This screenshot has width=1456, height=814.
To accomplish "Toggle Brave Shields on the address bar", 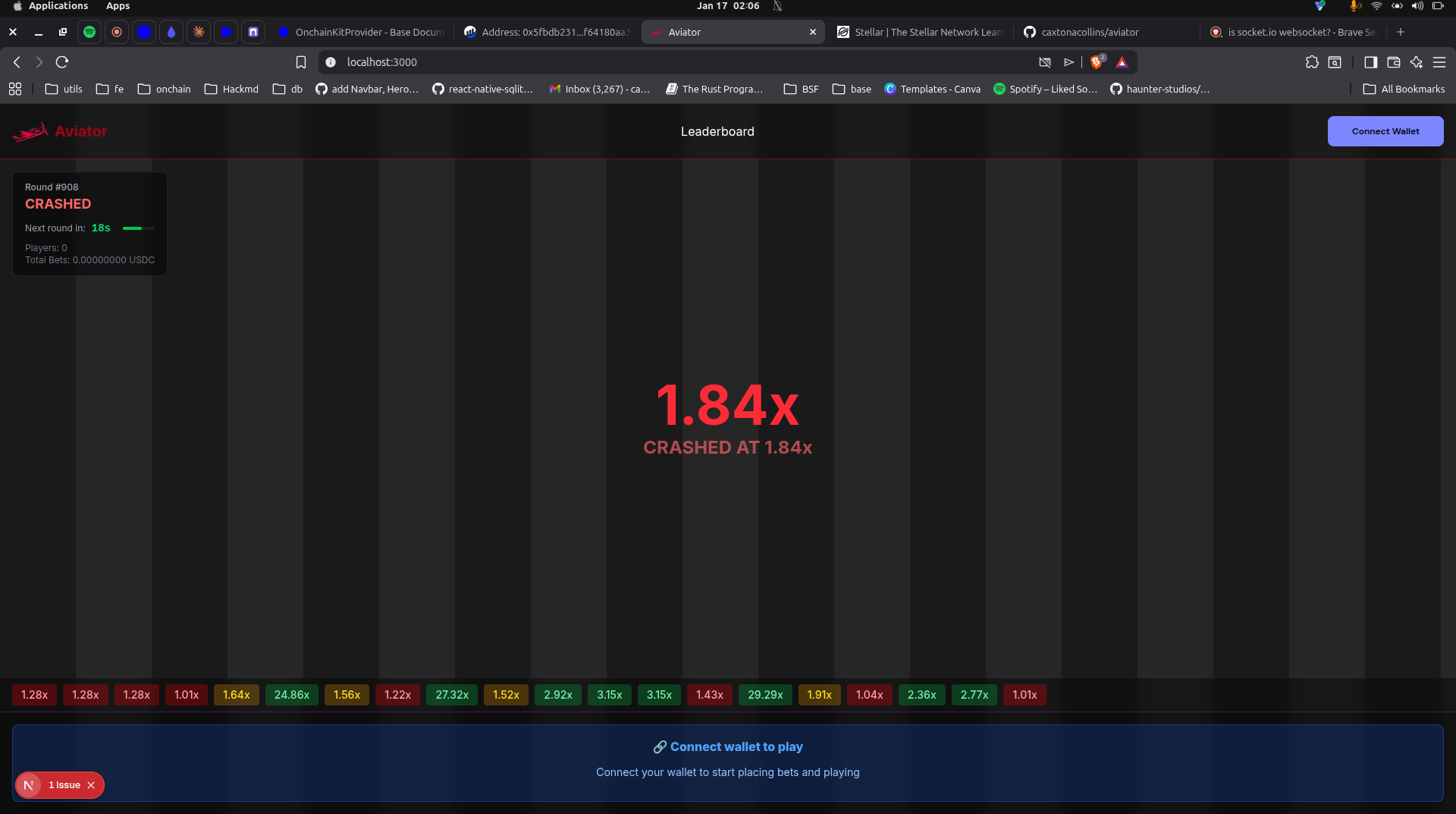I will (x=1097, y=62).
